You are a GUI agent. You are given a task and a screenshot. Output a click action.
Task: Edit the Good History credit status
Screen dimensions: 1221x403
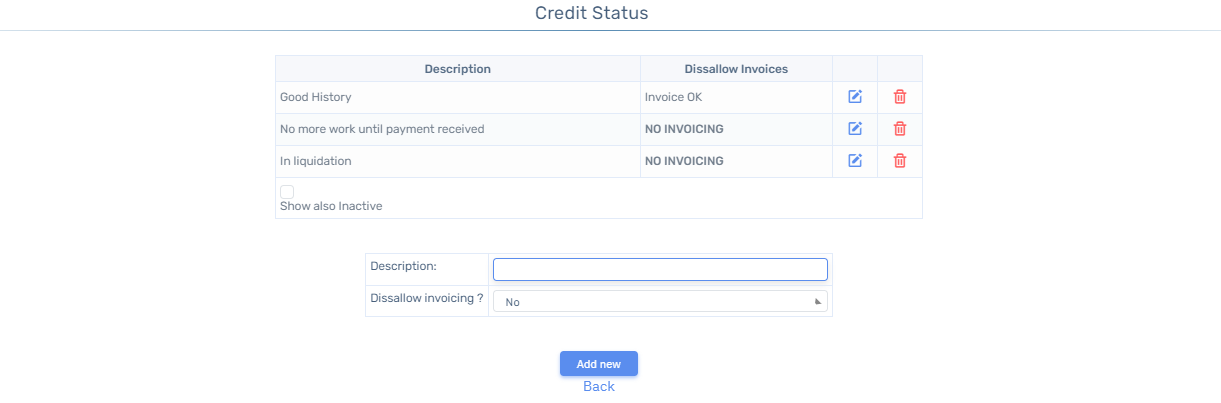point(855,97)
